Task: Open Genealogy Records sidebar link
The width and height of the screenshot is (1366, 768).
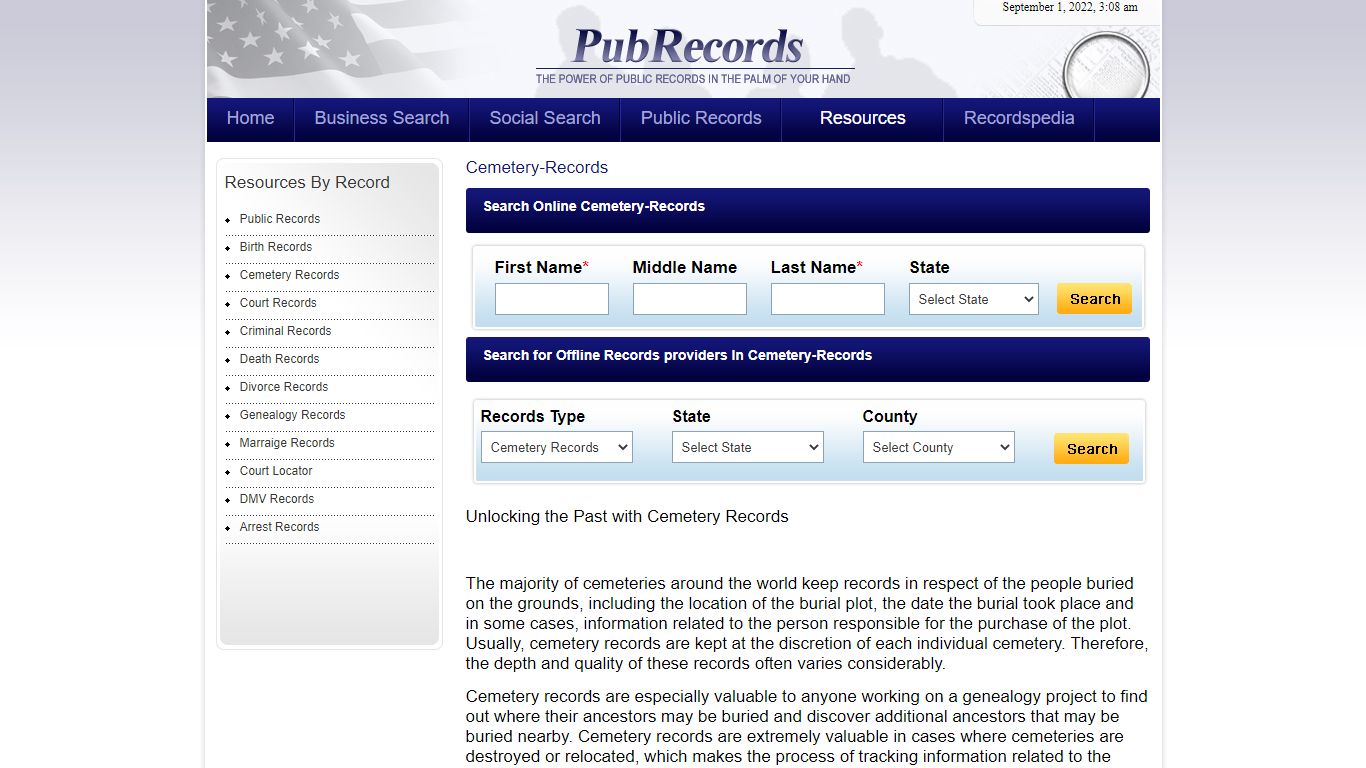Action: pos(292,415)
